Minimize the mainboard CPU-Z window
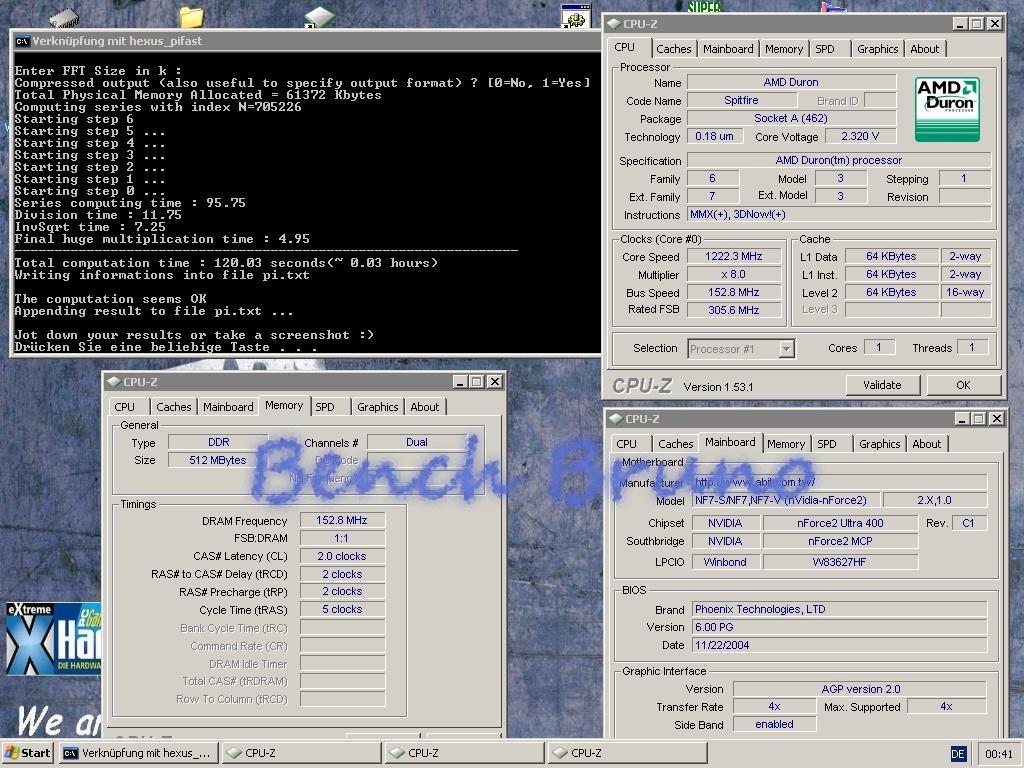1024x768 pixels. click(x=961, y=419)
